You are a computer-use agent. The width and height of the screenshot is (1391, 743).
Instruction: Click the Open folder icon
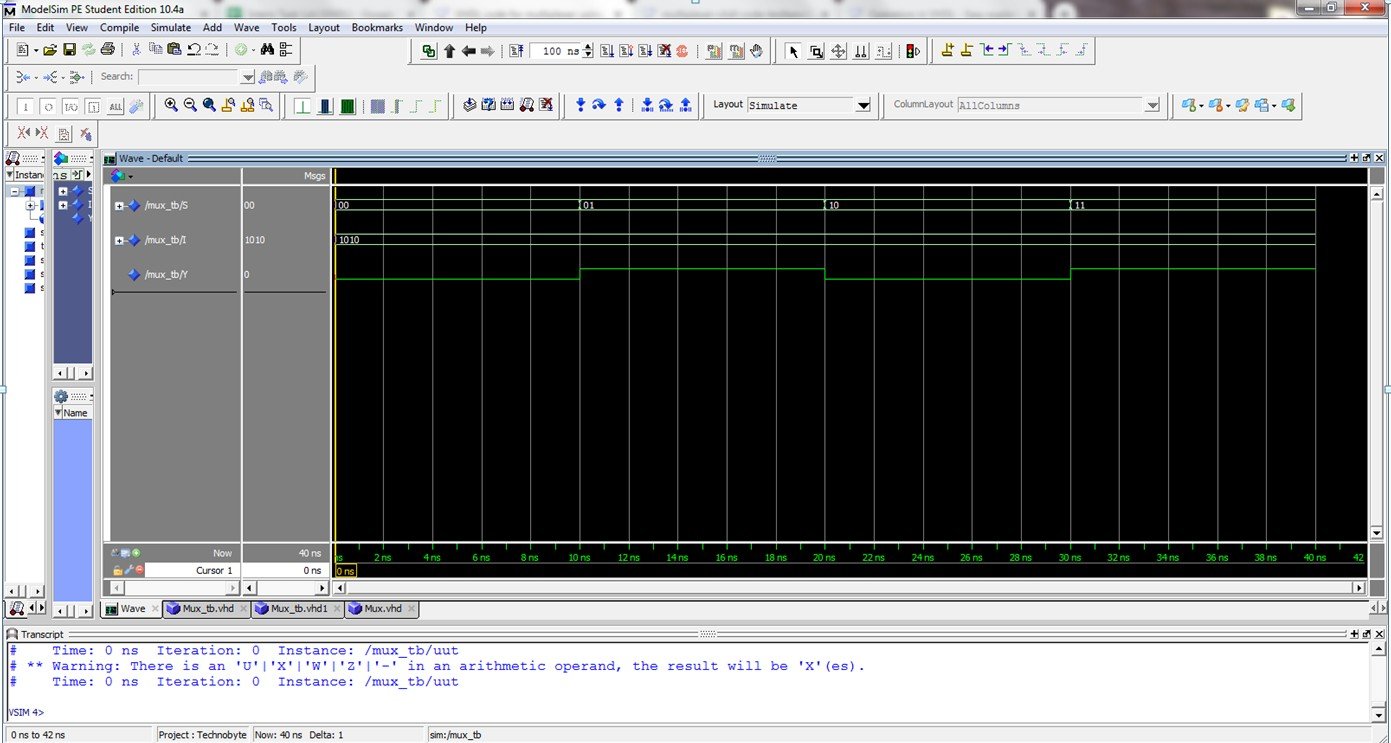click(49, 50)
